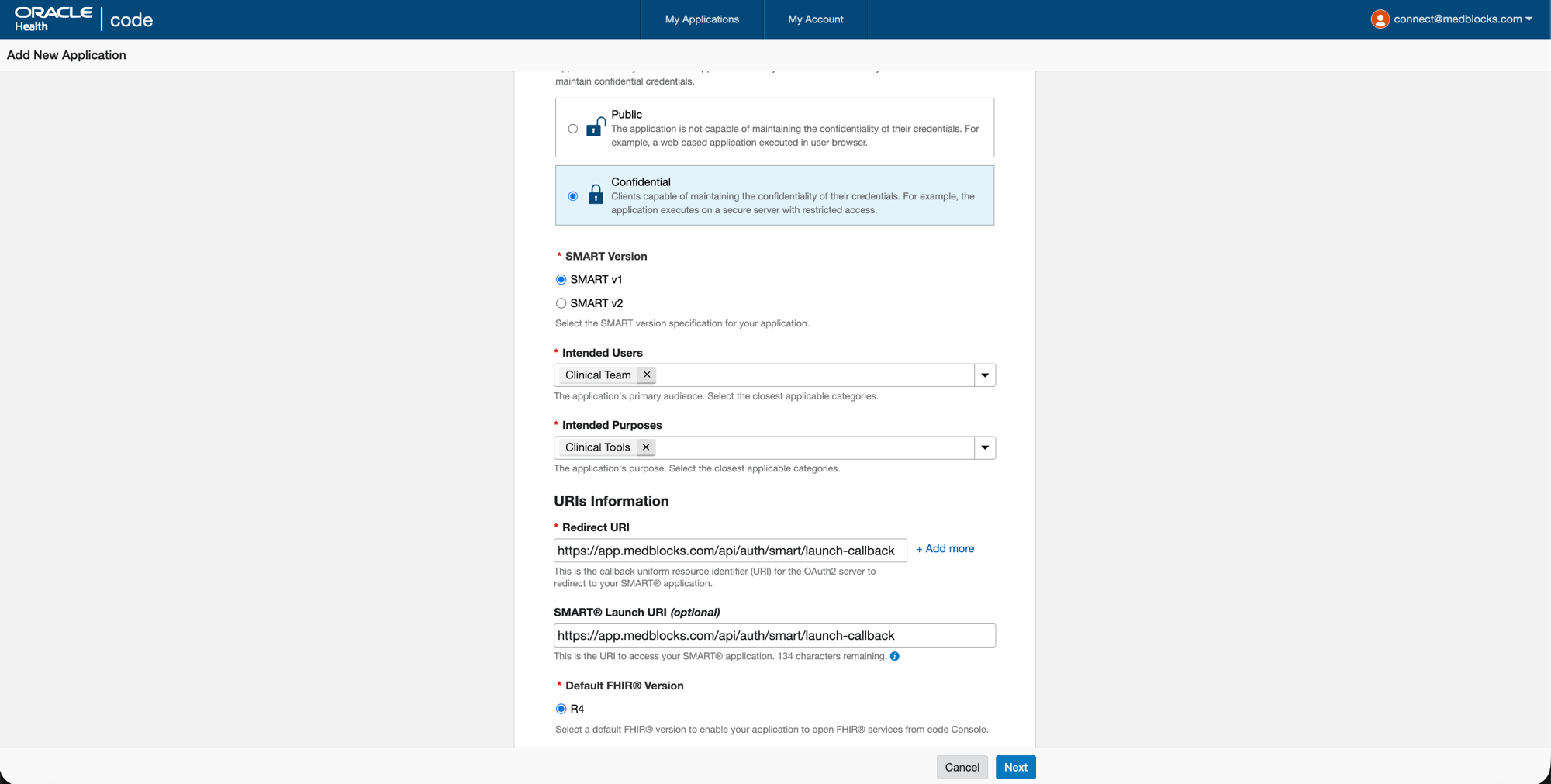Click the Confidential option title text
1551x784 pixels.
641,182
